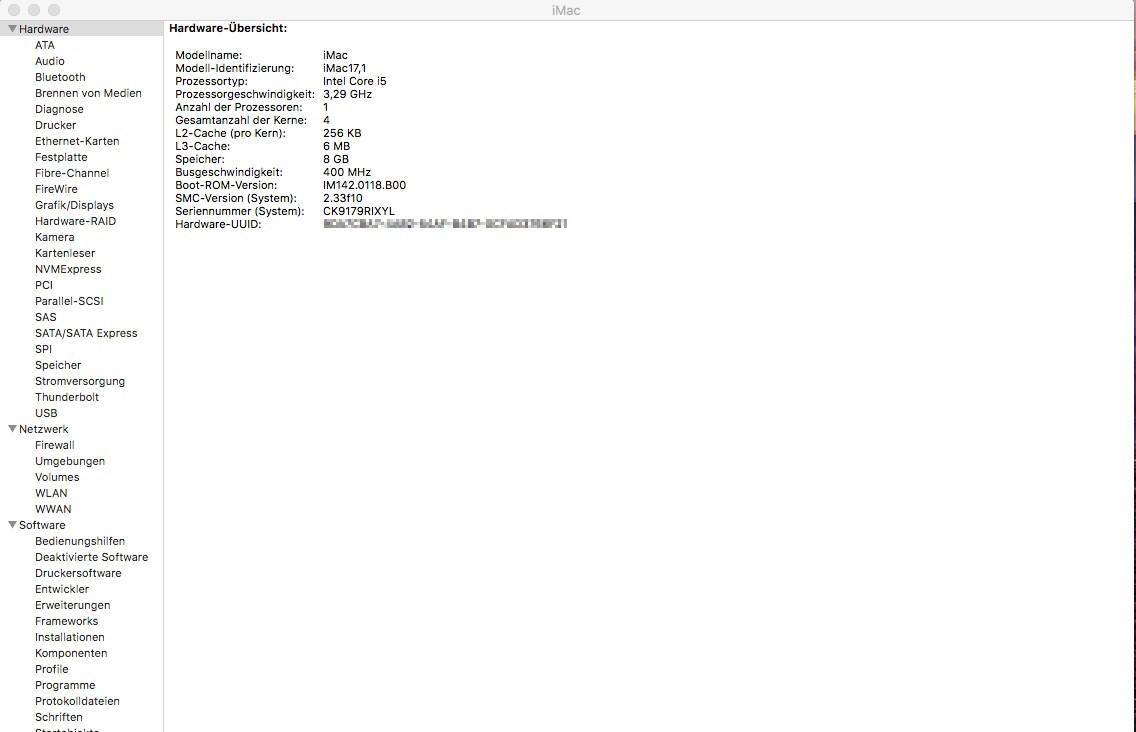Screen dimensions: 1136x732
Task: Open the Firewall entry
Action: tap(54, 445)
